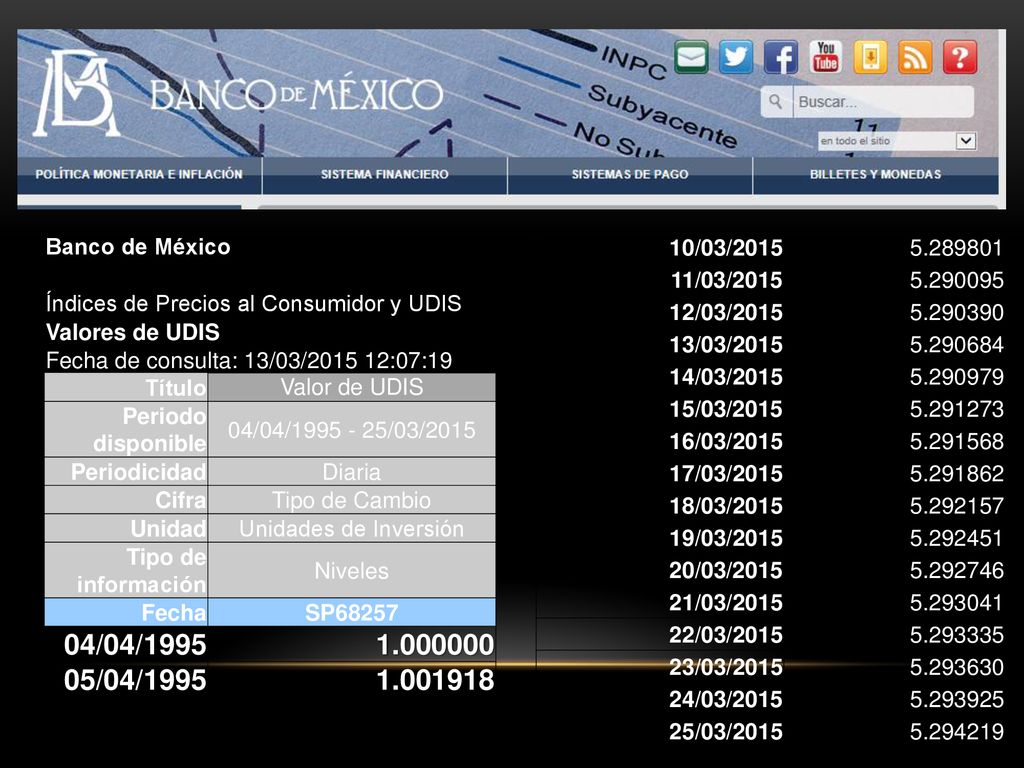Select the date 15/03/2015
This screenshot has width=1024, height=768.
click(x=726, y=409)
